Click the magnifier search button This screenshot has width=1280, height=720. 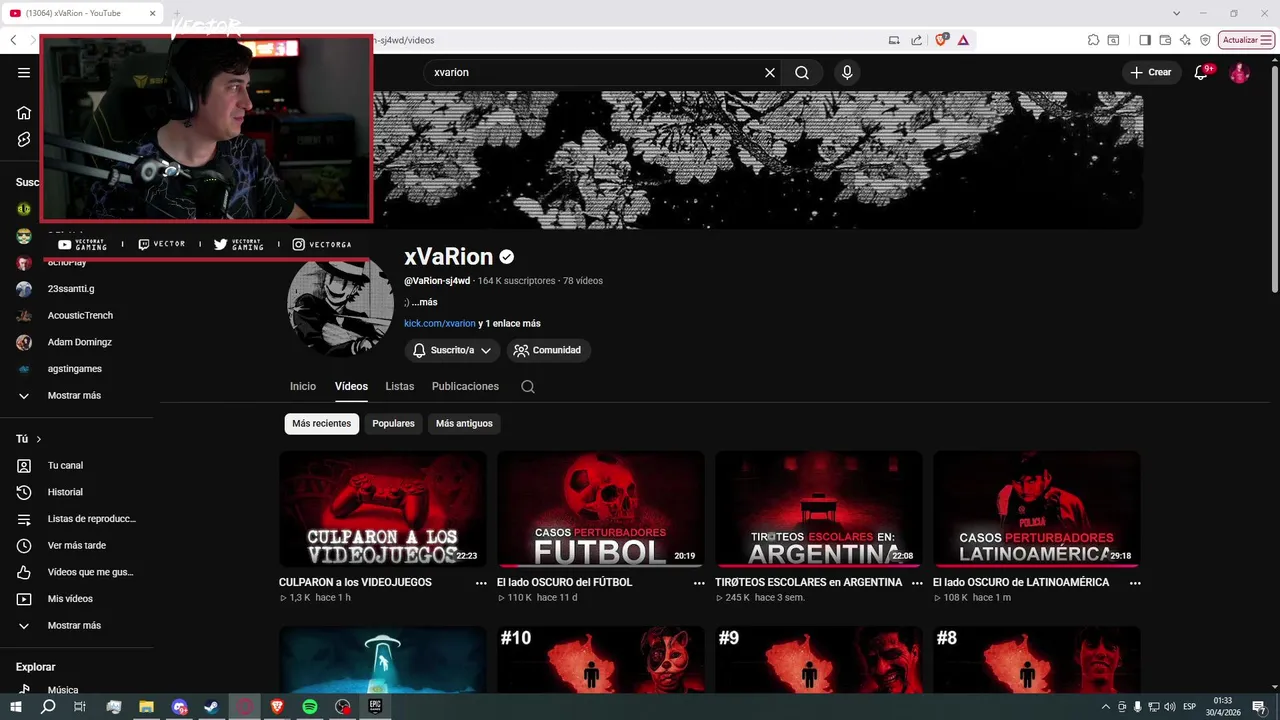click(x=802, y=72)
